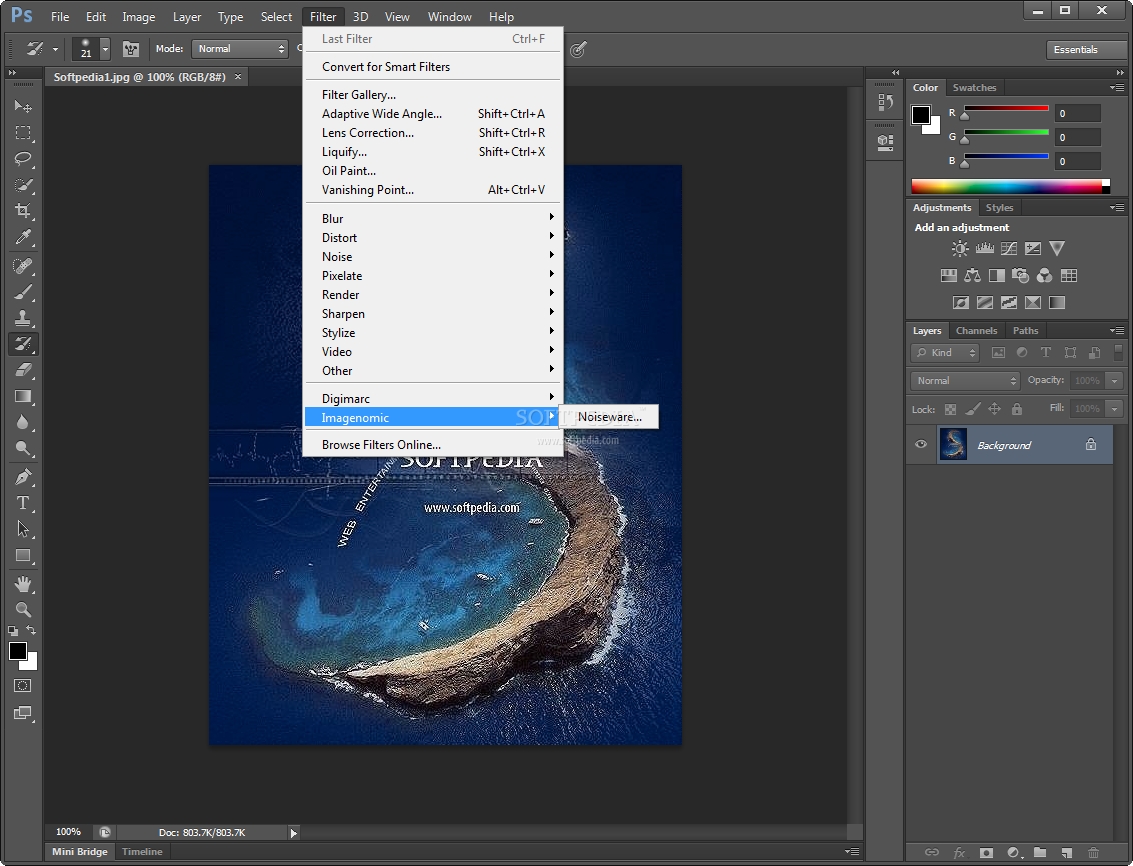This screenshot has width=1133, height=866.
Task: Select the Crop tool
Action: coord(23,211)
